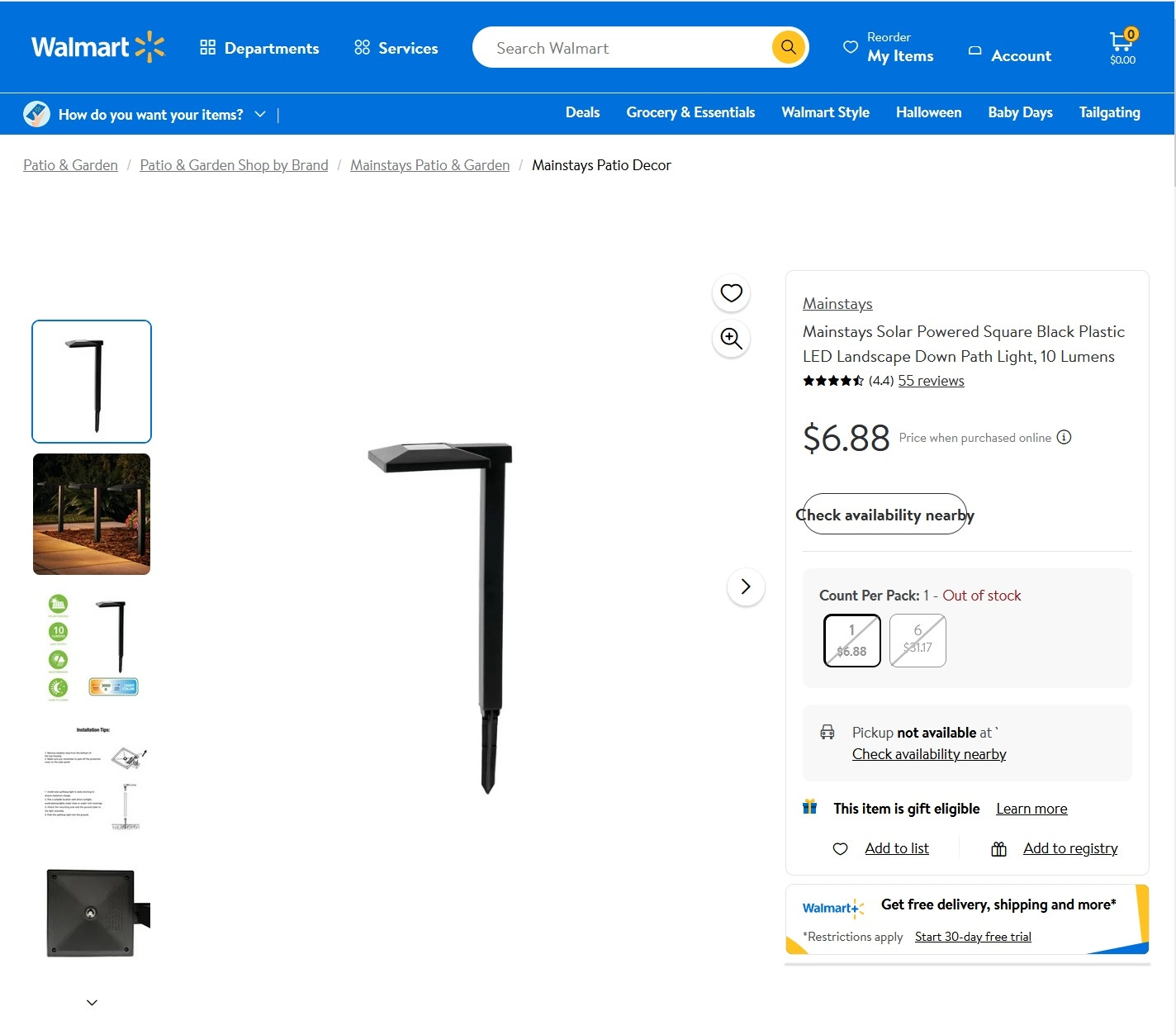Screen dimensions: 1176x1035
Task: Click the star rating display
Action: click(x=832, y=380)
